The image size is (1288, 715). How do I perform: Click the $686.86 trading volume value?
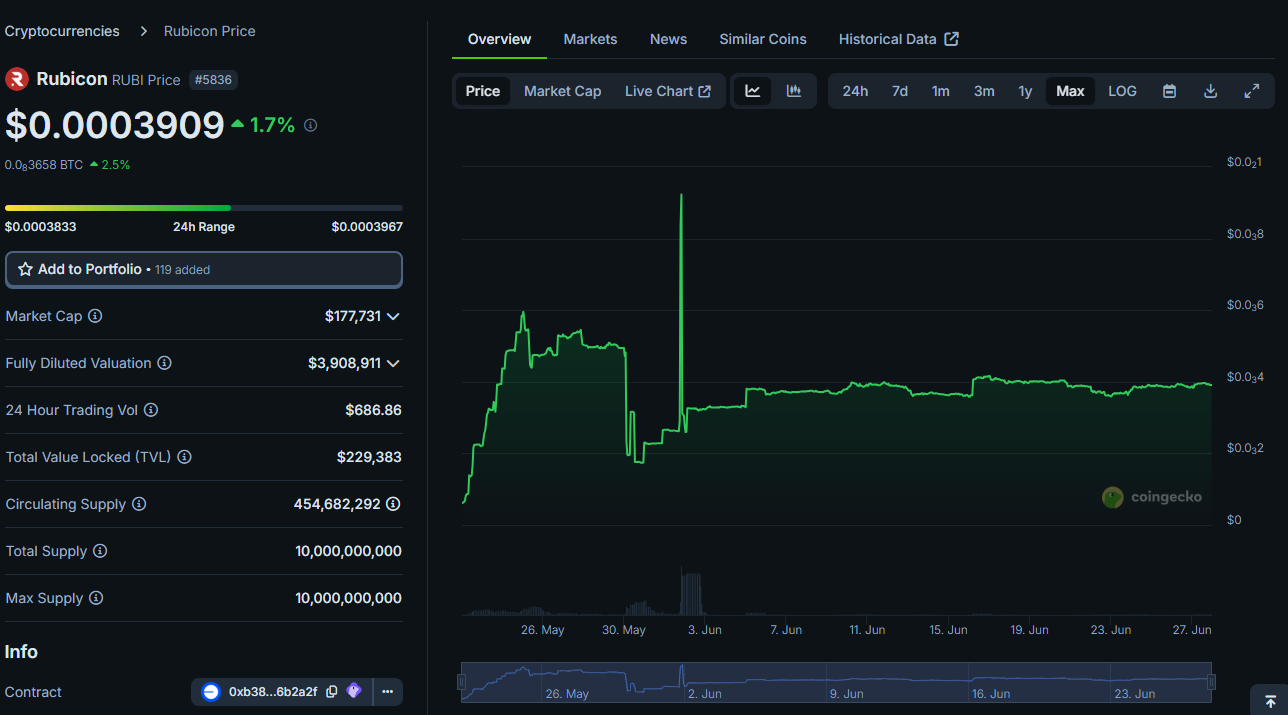pos(373,410)
